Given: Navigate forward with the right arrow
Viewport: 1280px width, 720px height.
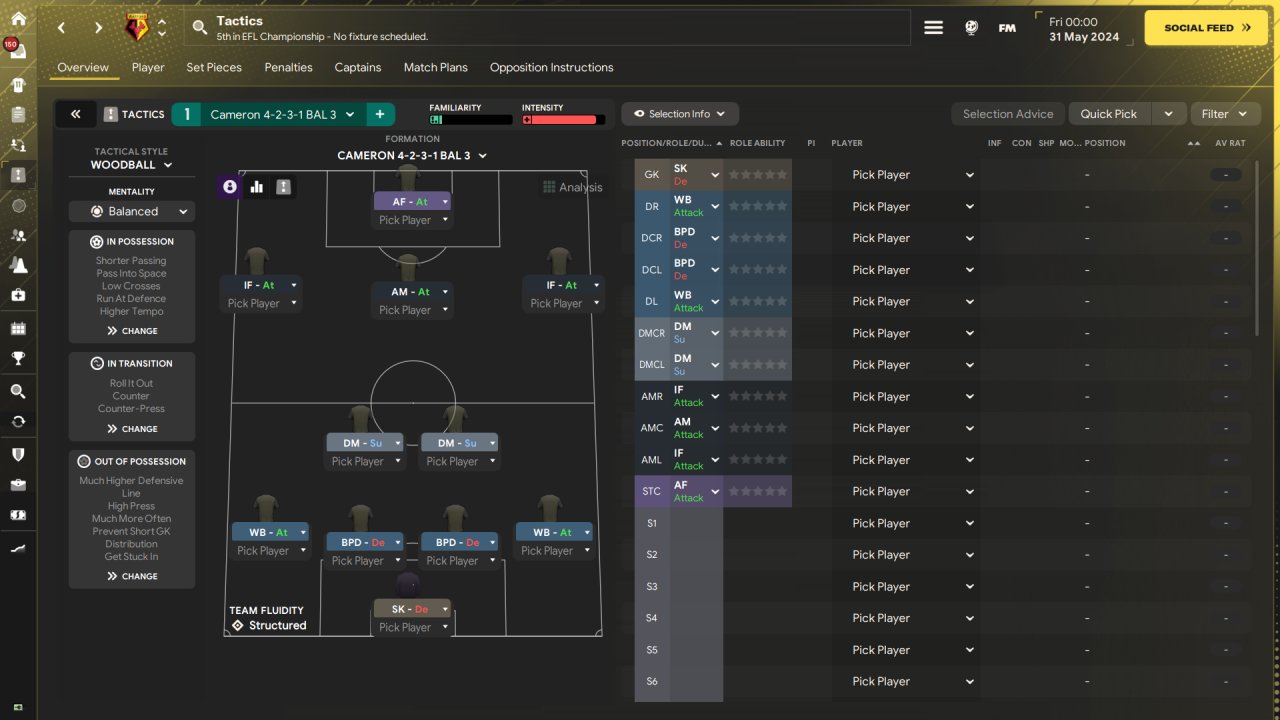Looking at the screenshot, I should click(98, 28).
